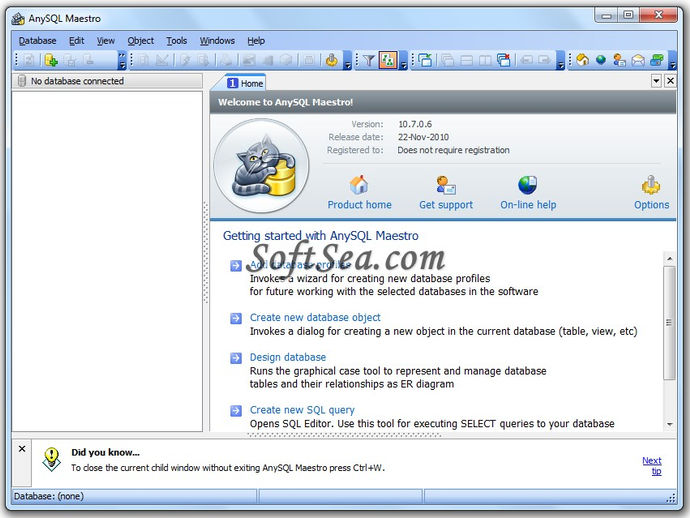Open the tab list dropdown arrow right of Home tab
The height and width of the screenshot is (518, 690).
656,81
